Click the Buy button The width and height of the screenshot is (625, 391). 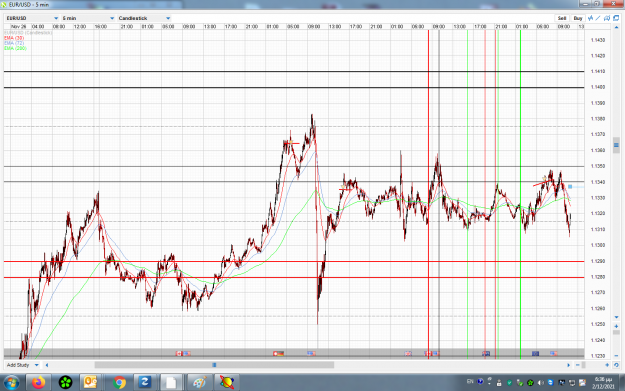(578, 18)
